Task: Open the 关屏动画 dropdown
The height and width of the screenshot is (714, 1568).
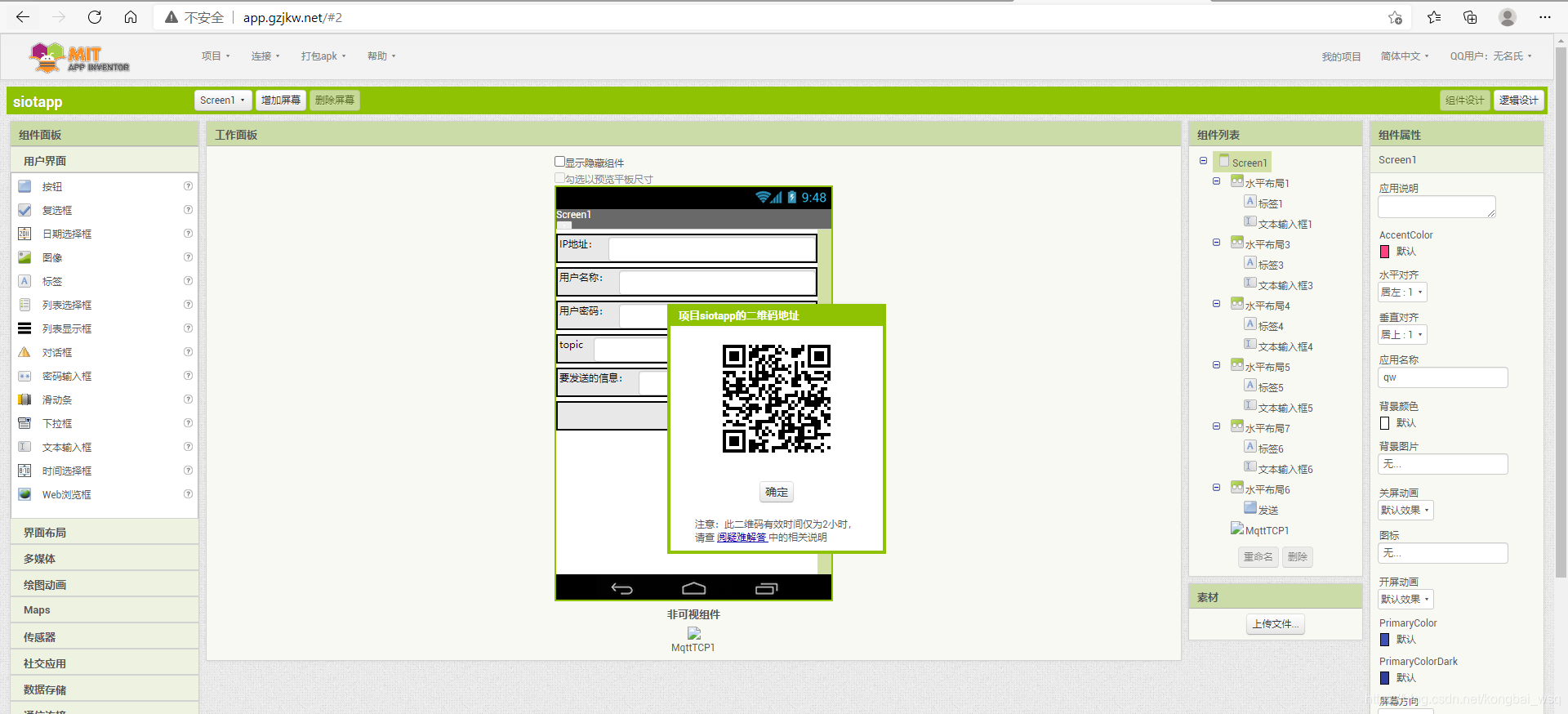Action: [1405, 510]
